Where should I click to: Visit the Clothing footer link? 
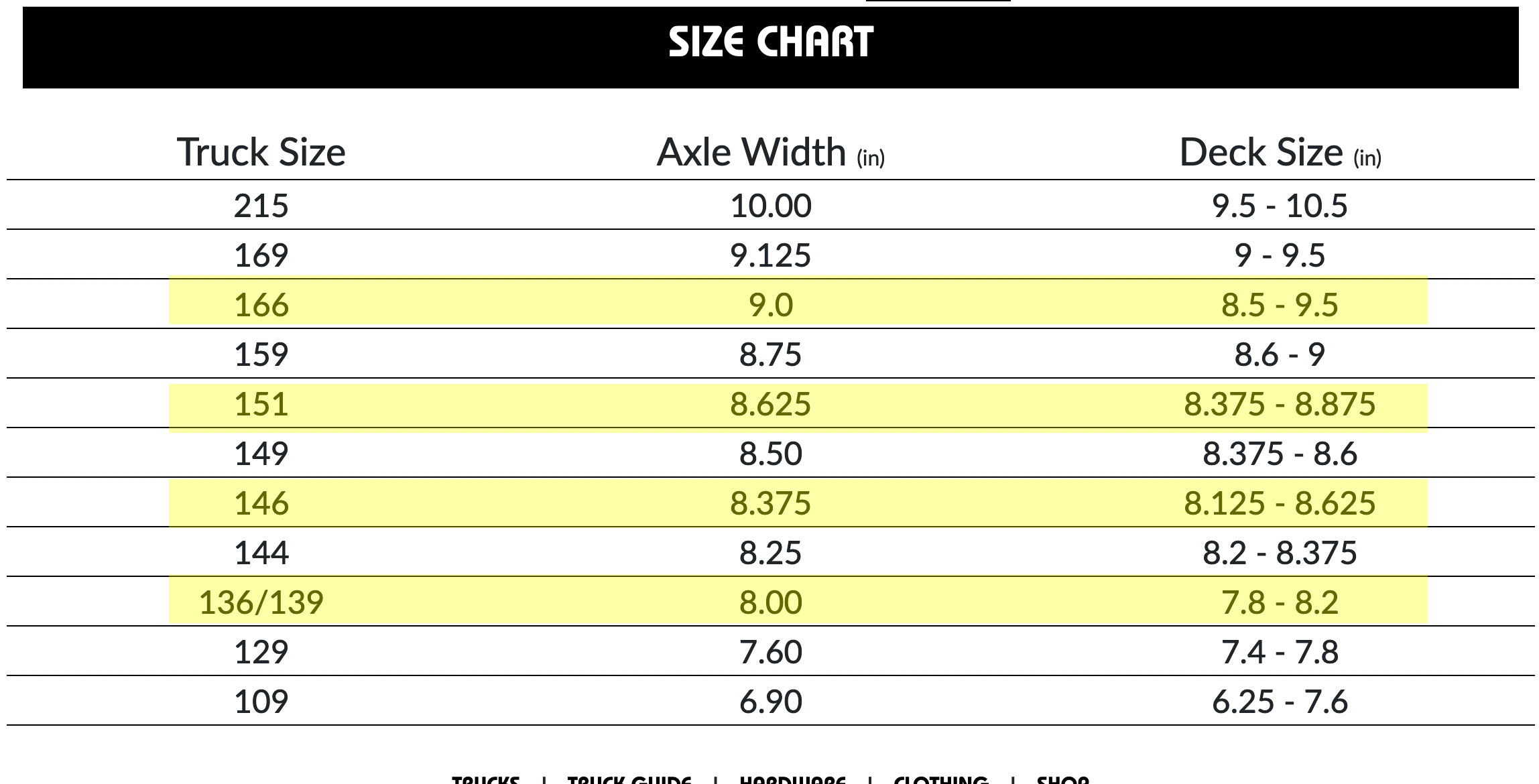click(941, 780)
